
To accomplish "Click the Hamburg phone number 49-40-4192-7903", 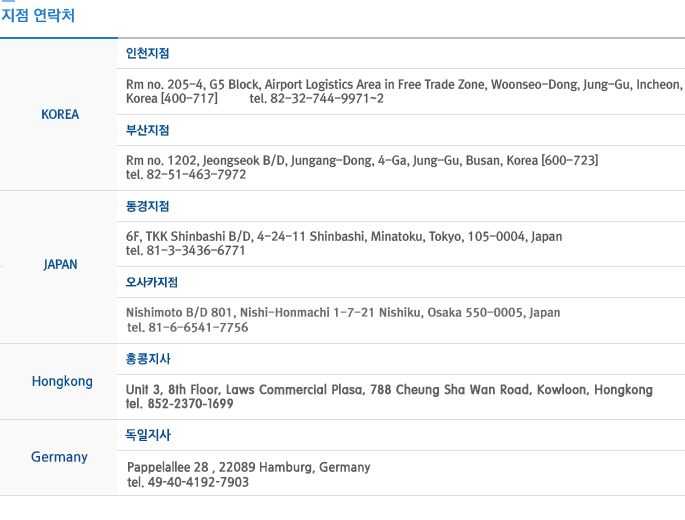I will tap(188, 482).
